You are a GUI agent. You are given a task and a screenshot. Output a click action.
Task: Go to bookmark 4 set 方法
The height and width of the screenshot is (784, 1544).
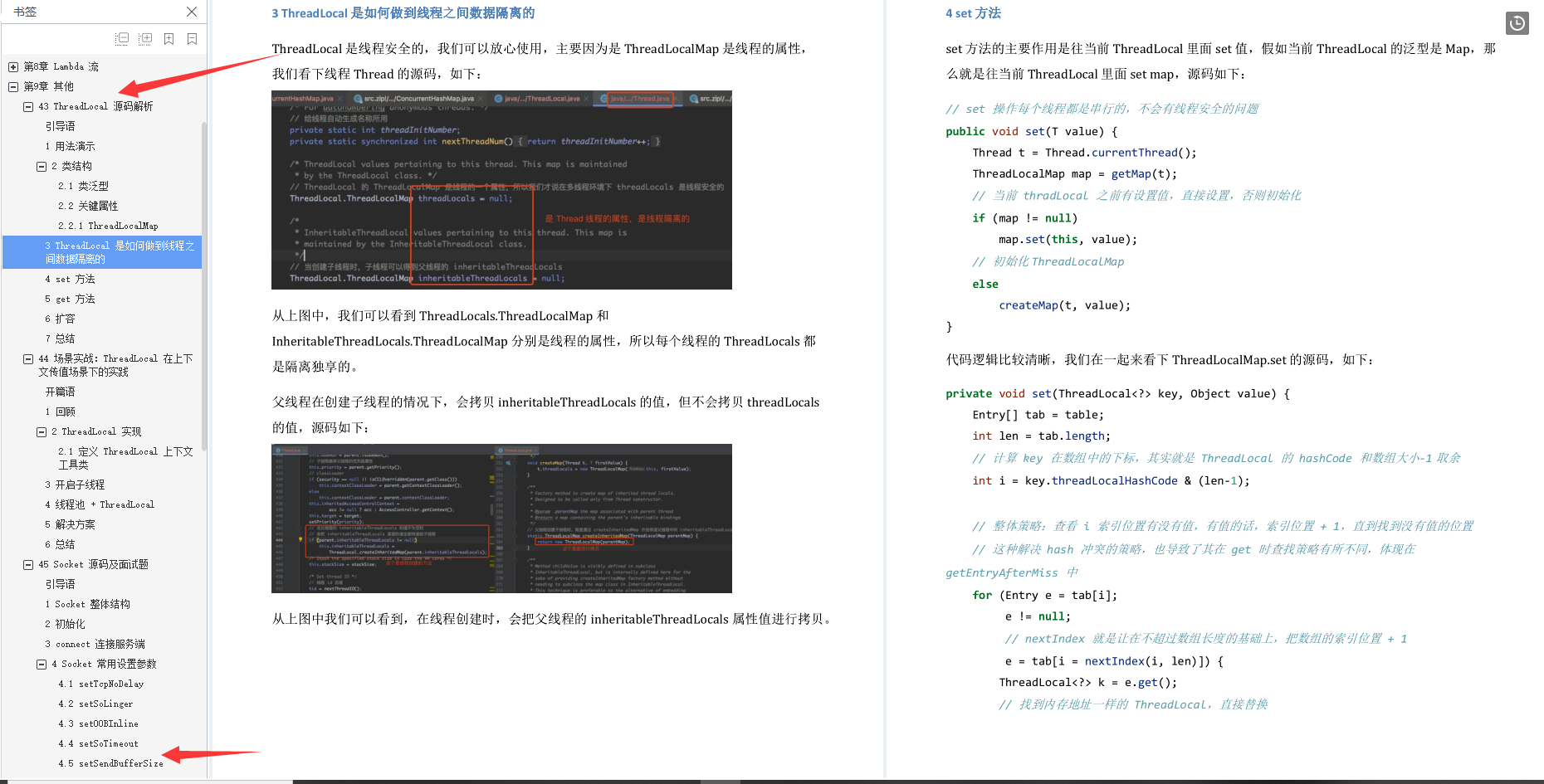pyautogui.click(x=70, y=279)
